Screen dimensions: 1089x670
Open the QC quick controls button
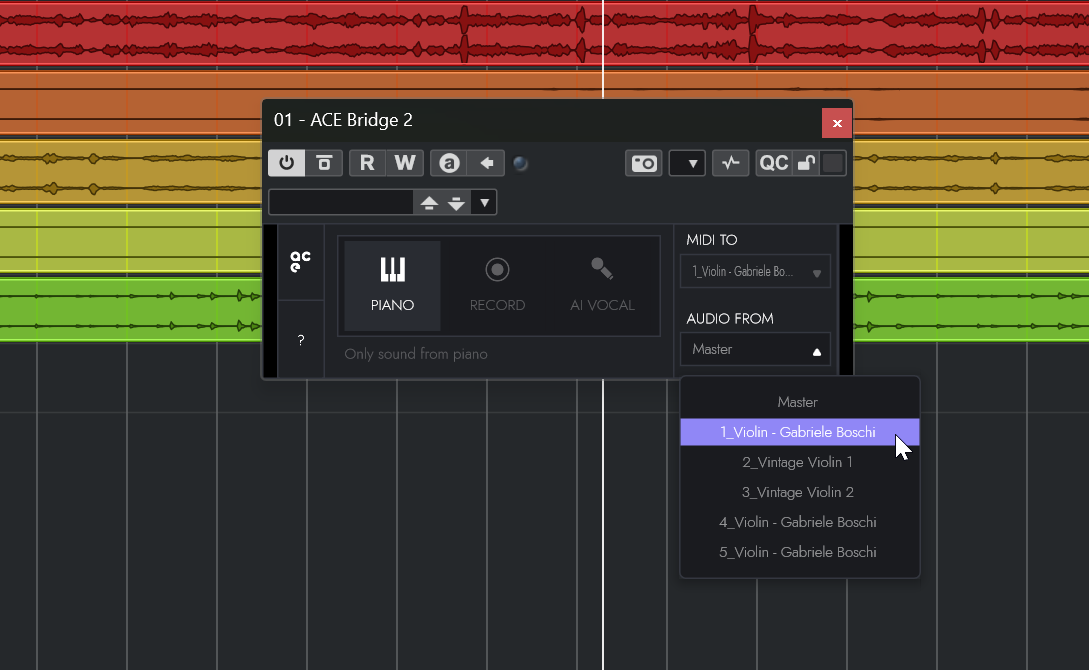(774, 163)
